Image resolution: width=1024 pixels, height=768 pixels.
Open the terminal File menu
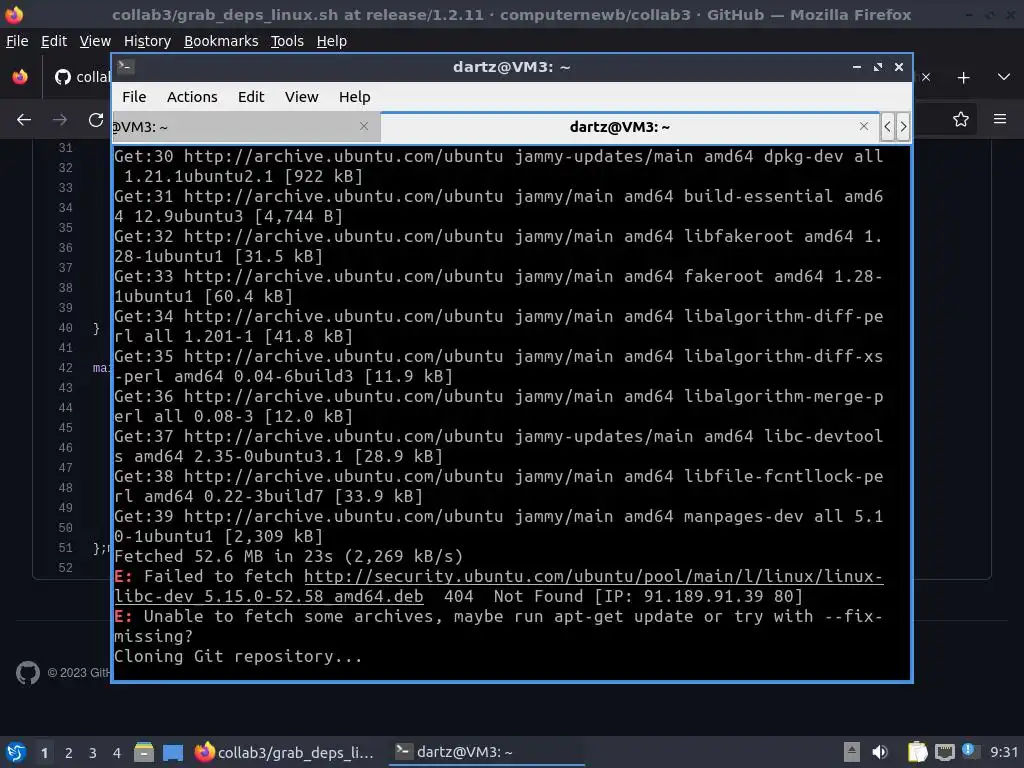[134, 97]
